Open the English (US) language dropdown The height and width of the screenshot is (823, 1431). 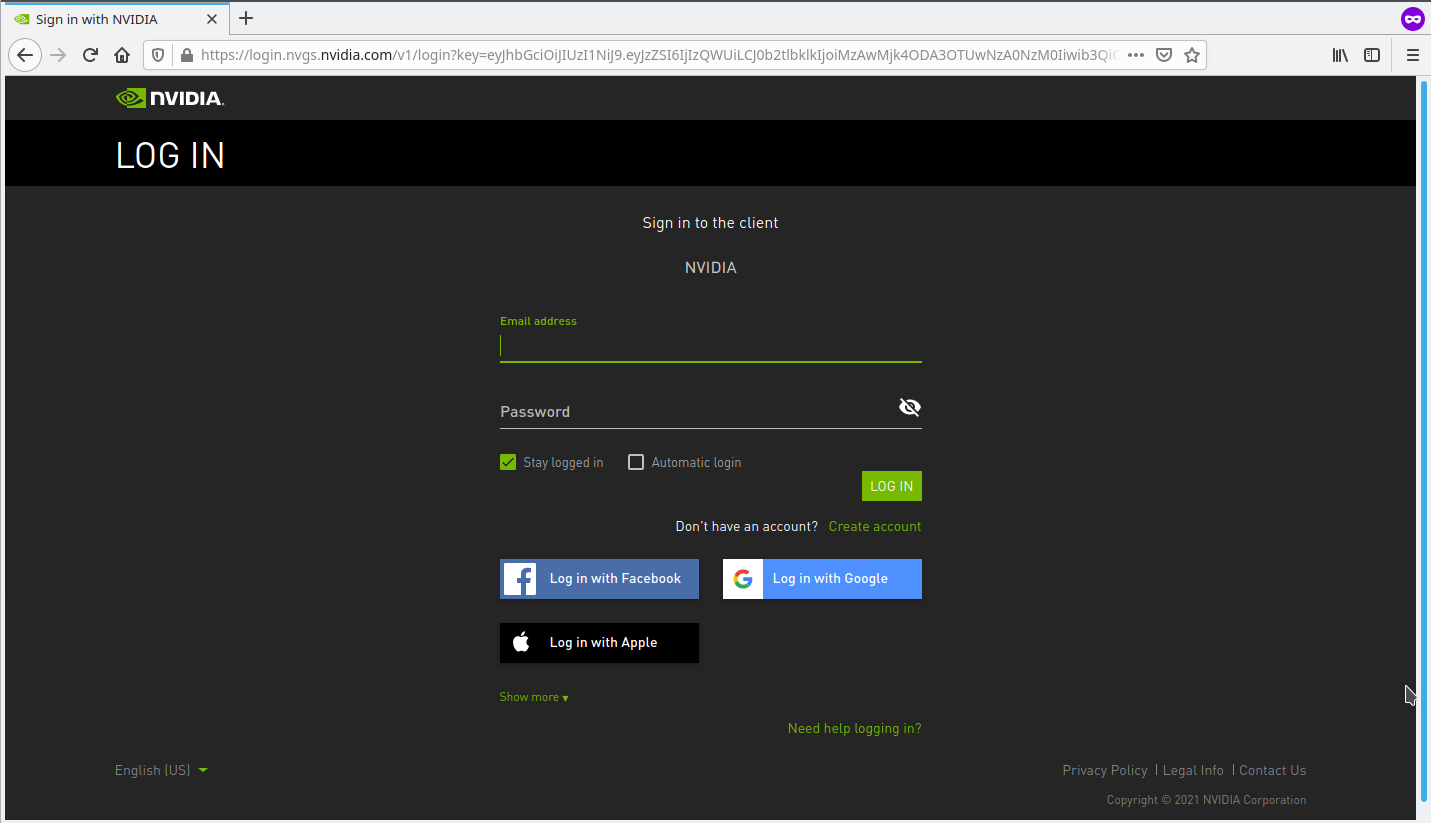coord(161,770)
